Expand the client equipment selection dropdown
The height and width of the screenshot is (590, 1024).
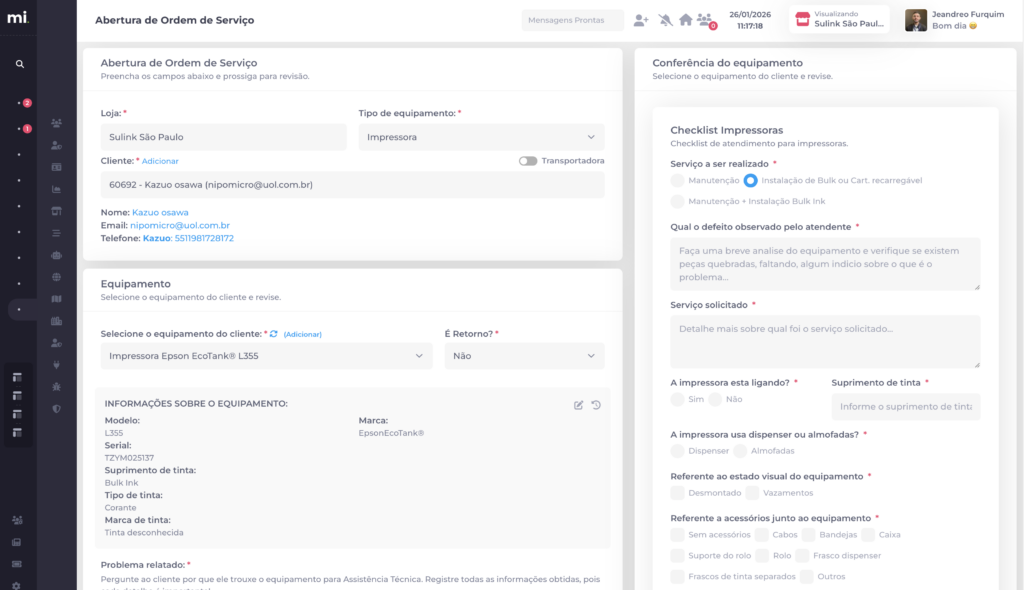pyautogui.click(x=266, y=356)
